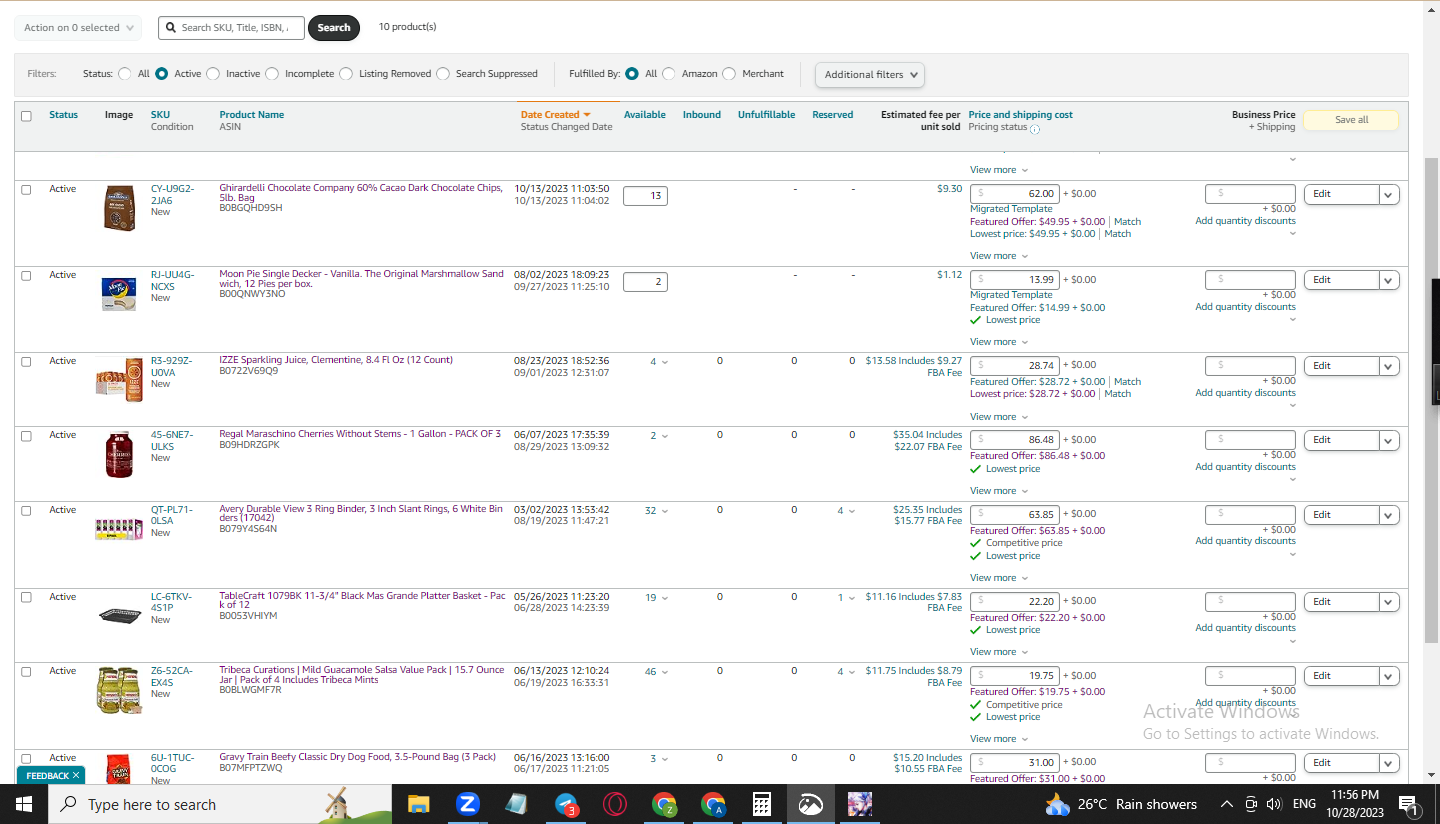
Task: Expand the available quantity 32 for Avery Binder
Action: [656, 511]
